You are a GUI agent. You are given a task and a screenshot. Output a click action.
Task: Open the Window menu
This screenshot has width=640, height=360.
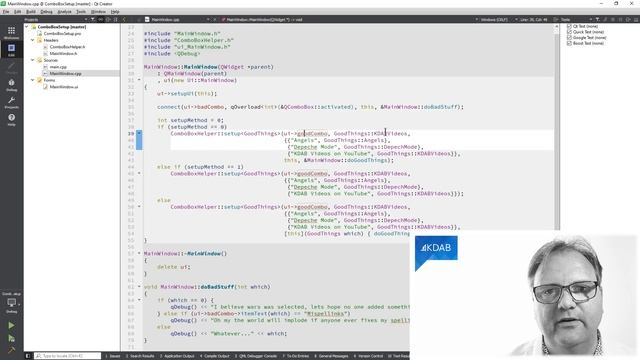(x=98, y=12)
